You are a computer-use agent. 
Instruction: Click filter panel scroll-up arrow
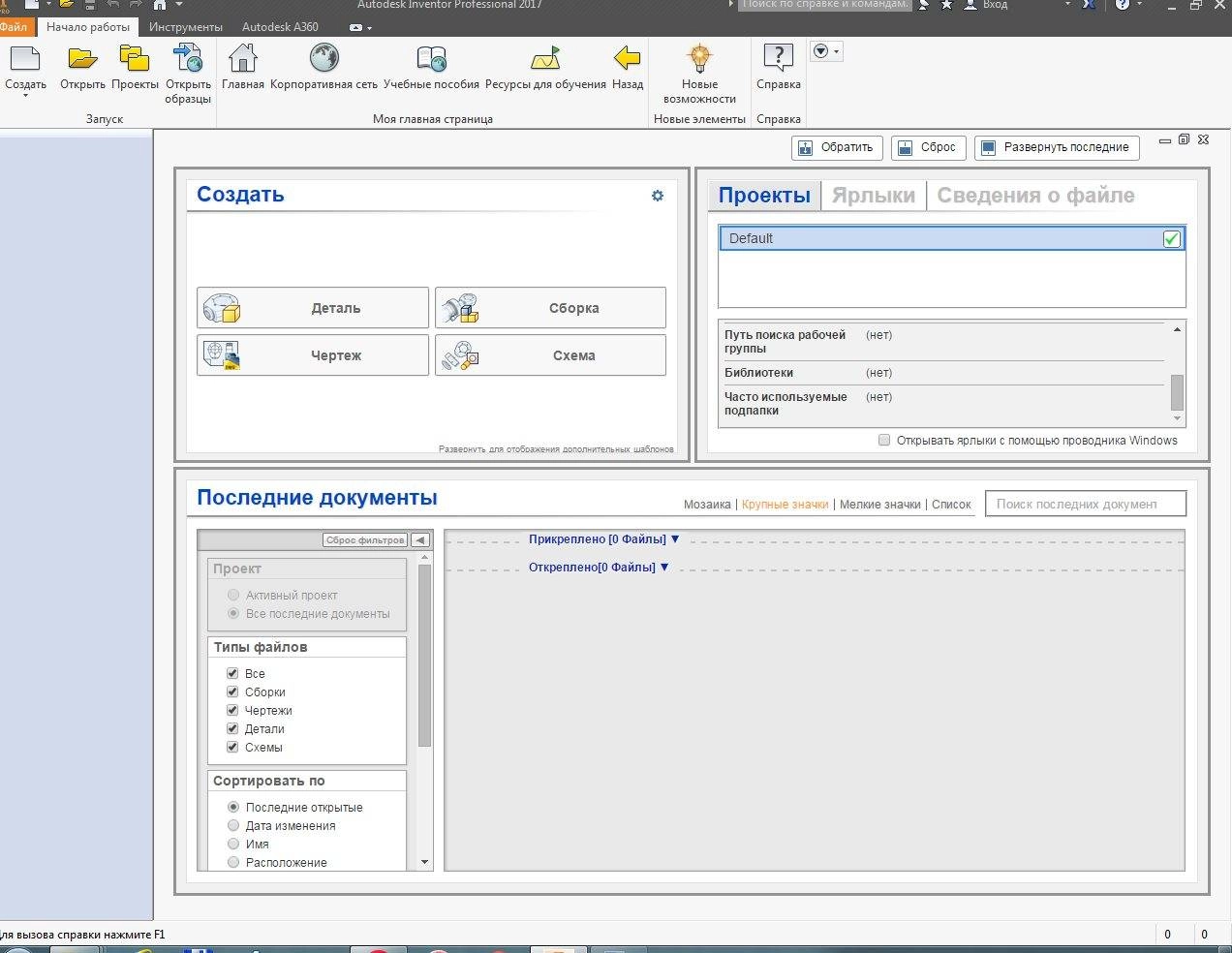pyautogui.click(x=424, y=558)
